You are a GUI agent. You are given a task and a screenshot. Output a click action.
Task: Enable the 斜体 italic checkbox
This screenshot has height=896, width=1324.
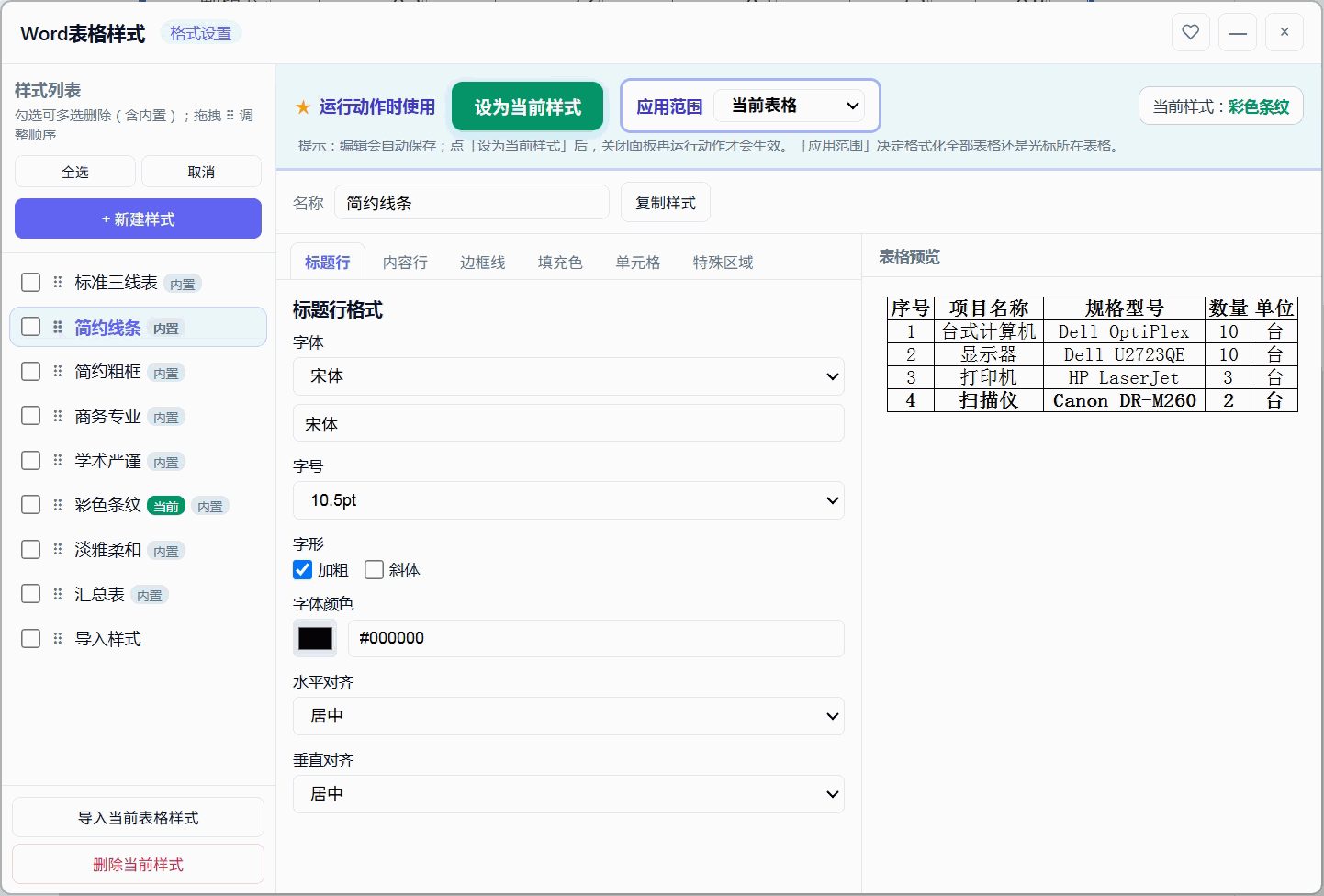click(x=374, y=570)
